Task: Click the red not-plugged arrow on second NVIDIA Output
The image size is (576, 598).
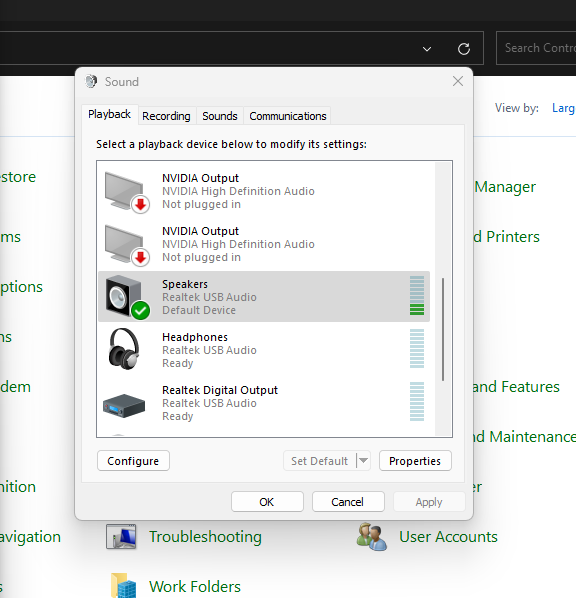Action: pyautogui.click(x=140, y=257)
